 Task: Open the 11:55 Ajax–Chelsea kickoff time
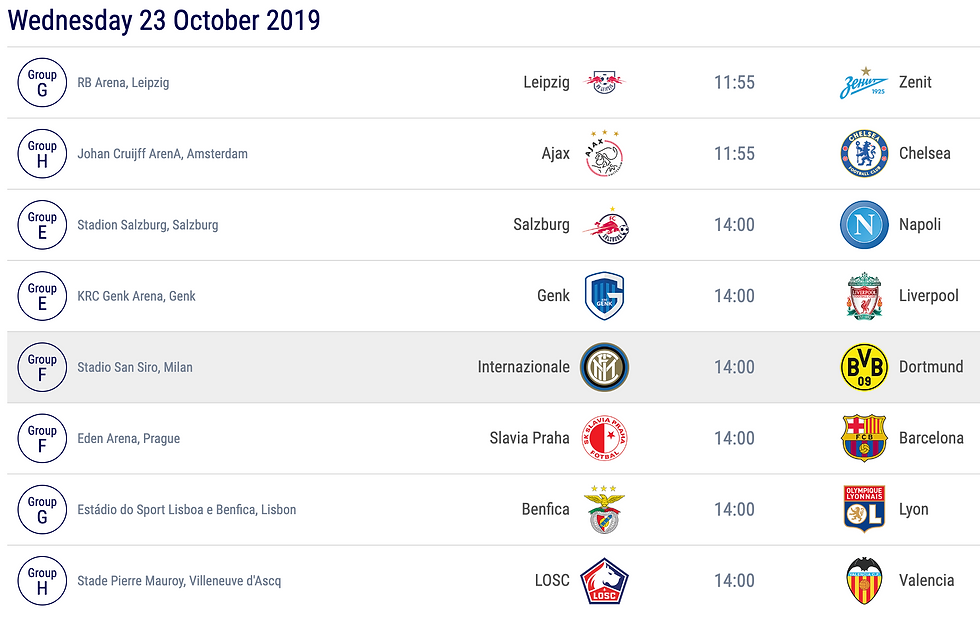(734, 153)
